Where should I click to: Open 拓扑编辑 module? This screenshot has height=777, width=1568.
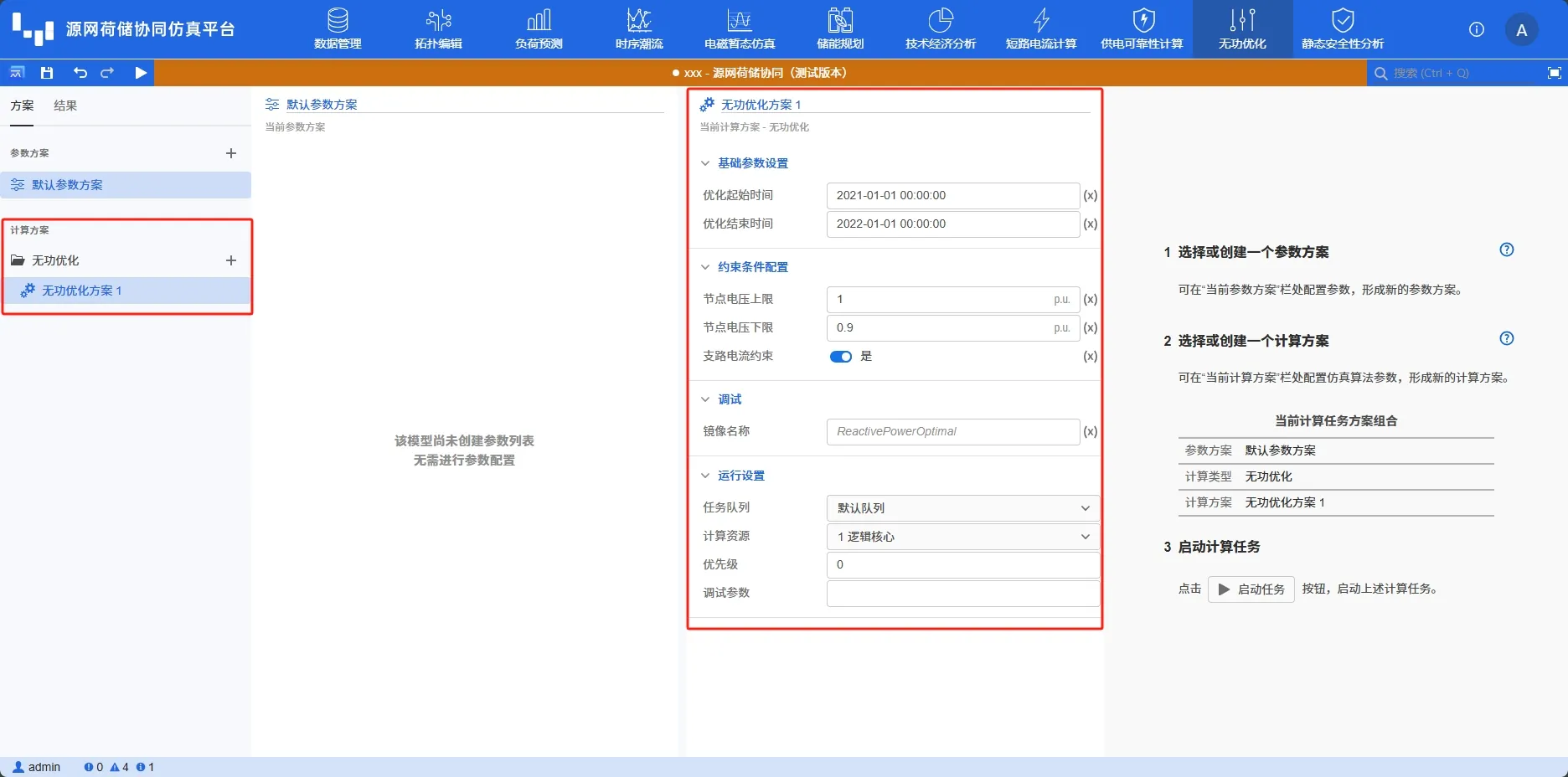438,29
